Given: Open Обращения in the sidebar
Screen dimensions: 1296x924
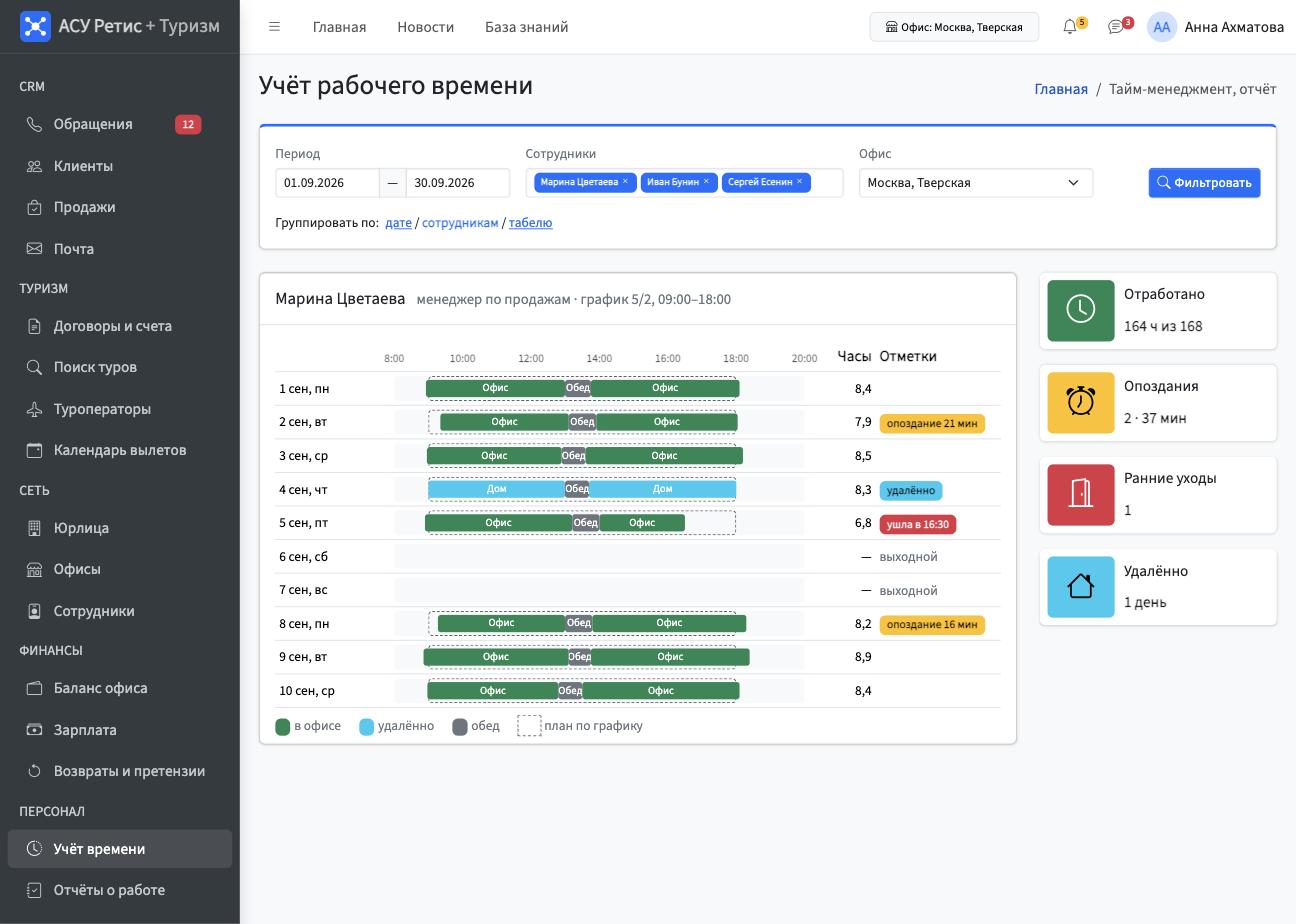Looking at the screenshot, I should tap(120, 124).
